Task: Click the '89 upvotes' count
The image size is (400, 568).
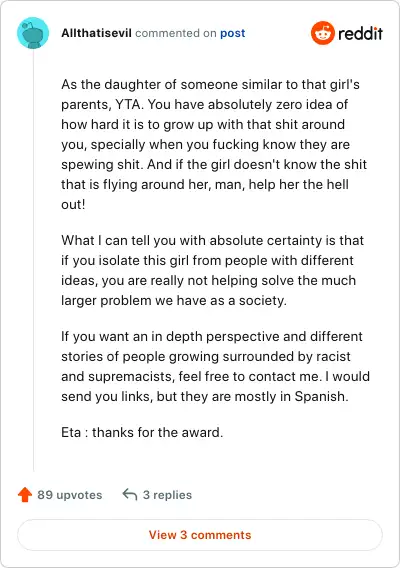Action: click(70, 495)
